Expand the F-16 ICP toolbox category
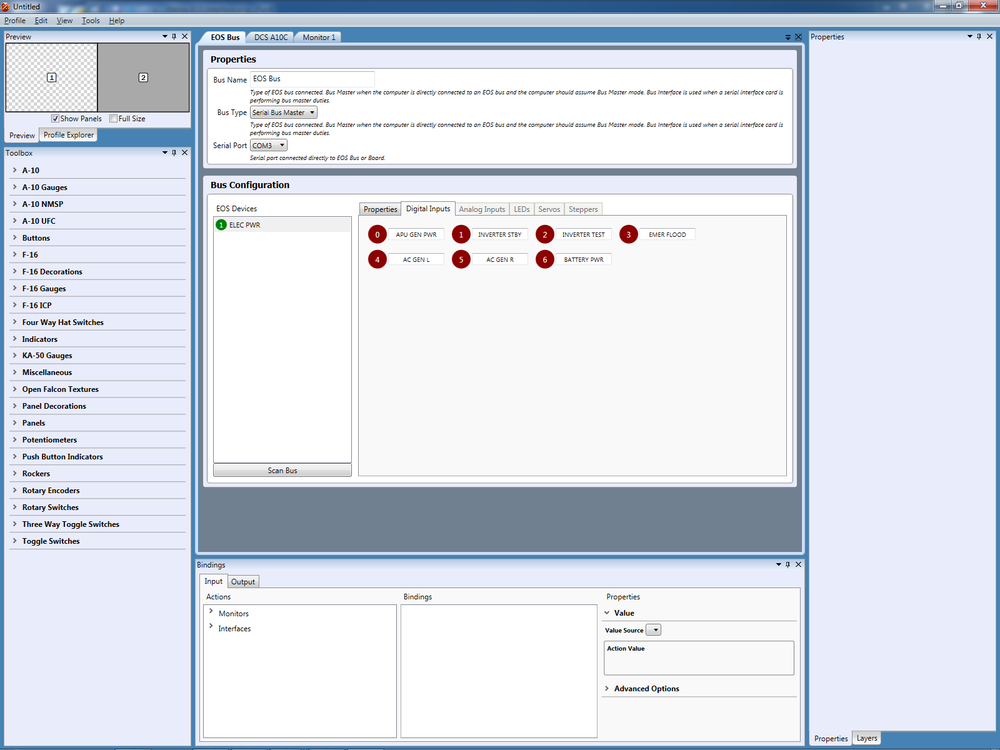1000x750 pixels. pos(15,305)
